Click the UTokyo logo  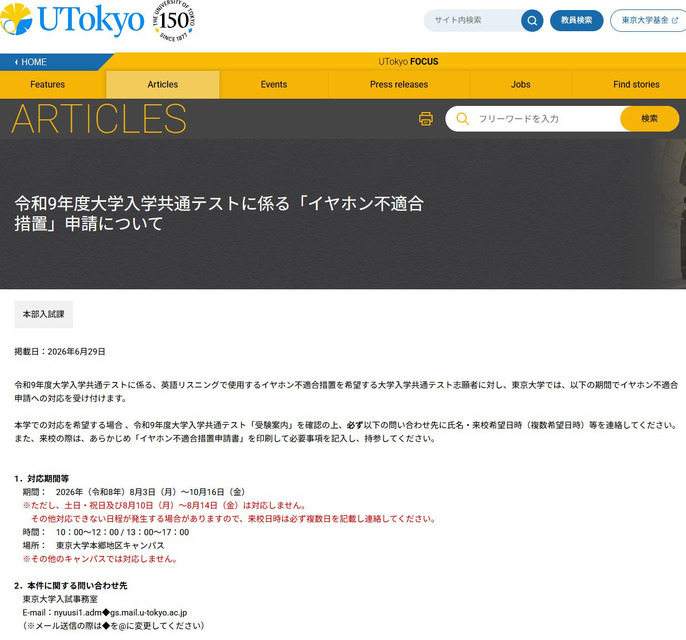click(72, 20)
